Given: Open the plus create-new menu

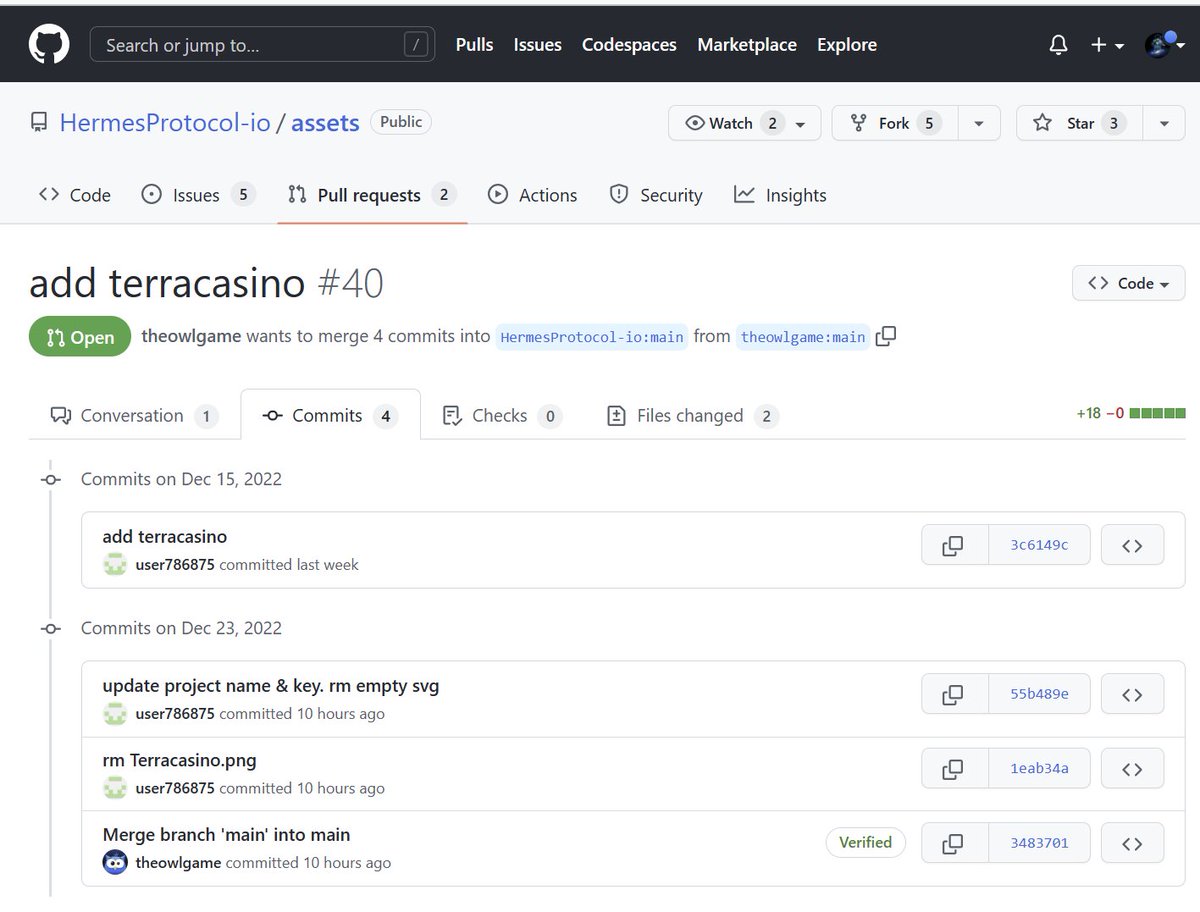Looking at the screenshot, I should tap(1107, 45).
